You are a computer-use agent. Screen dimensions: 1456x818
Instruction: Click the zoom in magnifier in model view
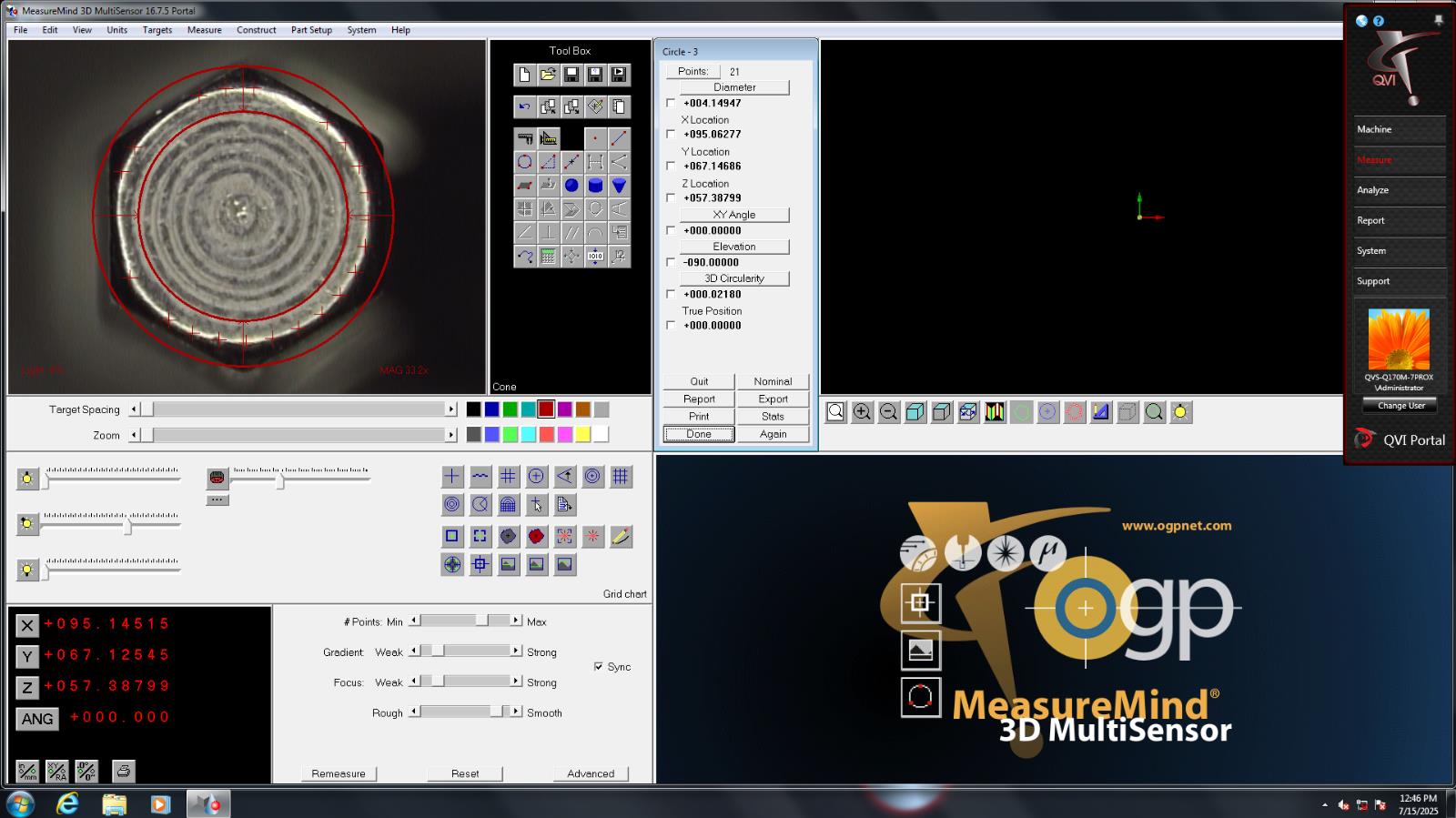(862, 412)
